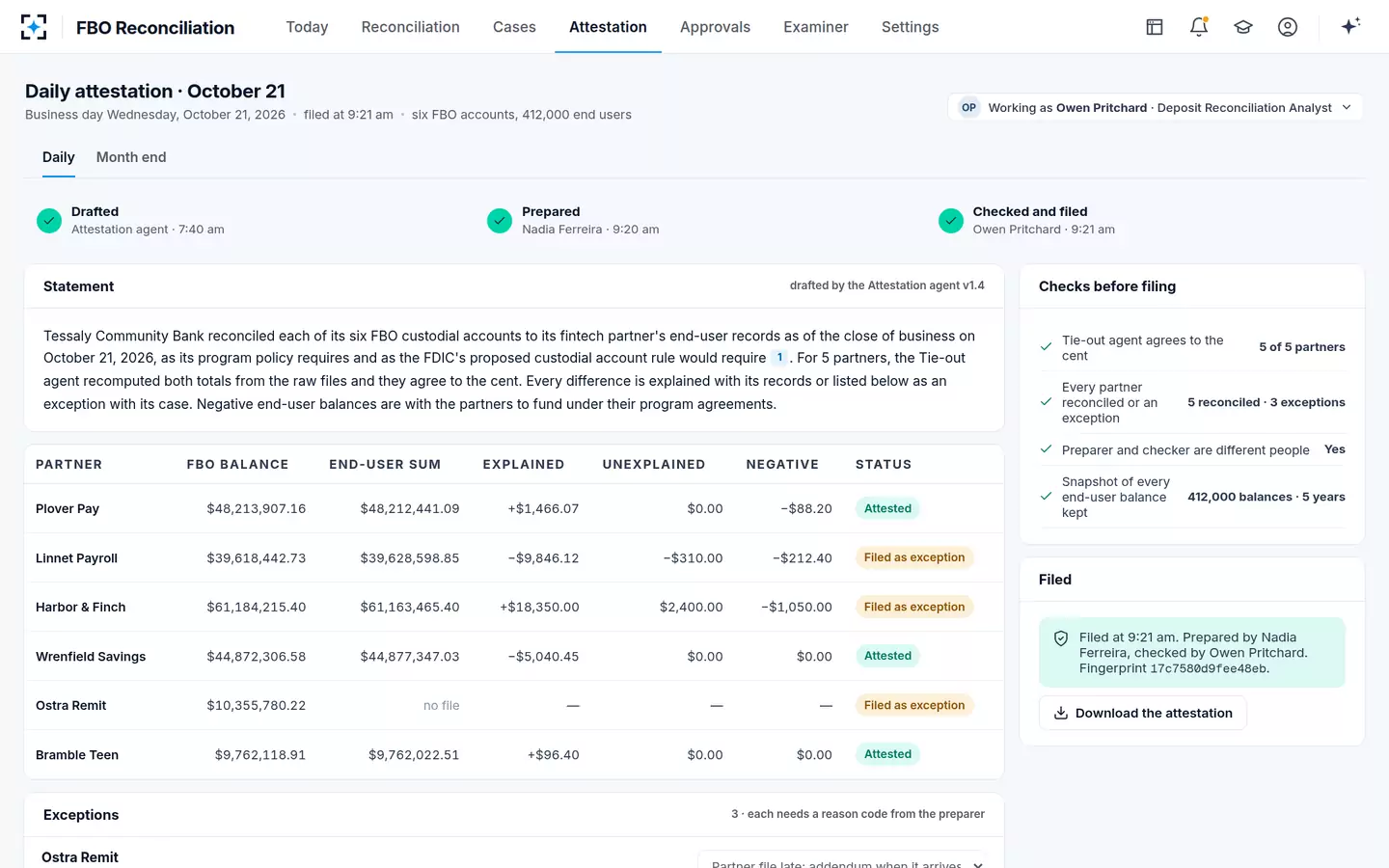Click the Ostra Remit 'no file' cell

(x=441, y=706)
